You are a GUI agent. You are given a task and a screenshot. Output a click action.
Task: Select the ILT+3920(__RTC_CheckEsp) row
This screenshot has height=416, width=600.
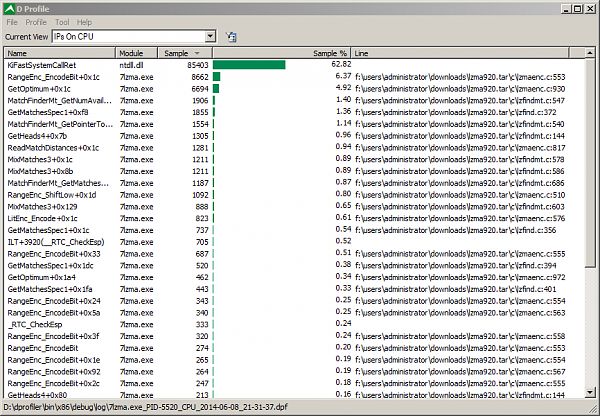[295, 242]
